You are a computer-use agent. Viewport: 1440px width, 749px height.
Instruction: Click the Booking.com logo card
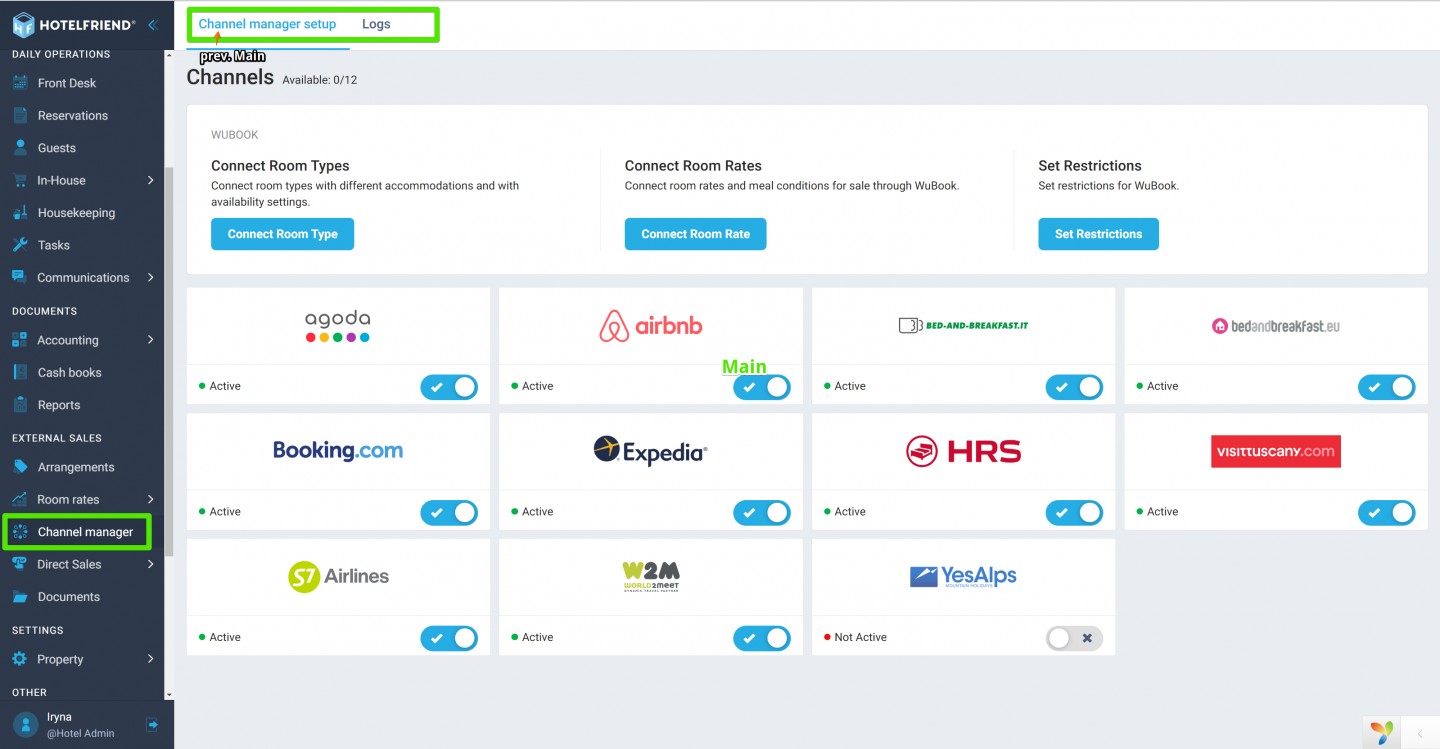click(338, 451)
